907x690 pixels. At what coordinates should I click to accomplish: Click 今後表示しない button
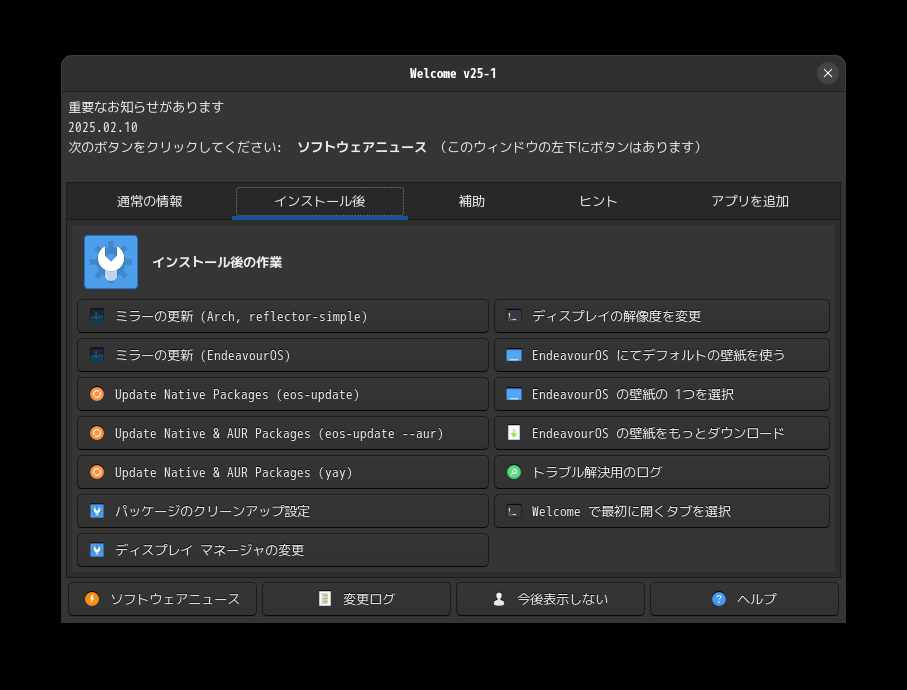[x=550, y=599]
